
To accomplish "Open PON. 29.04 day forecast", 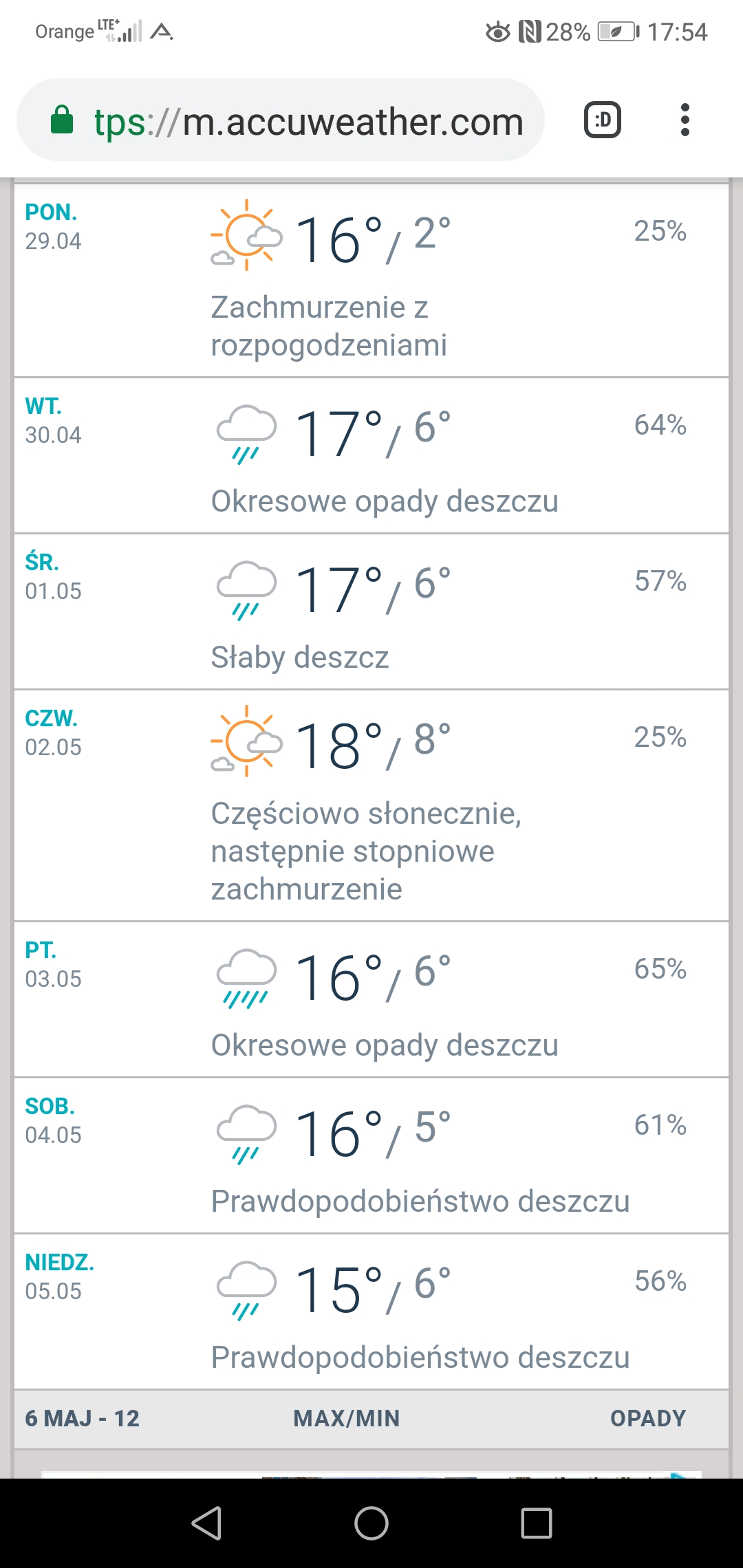I will (x=53, y=227).
